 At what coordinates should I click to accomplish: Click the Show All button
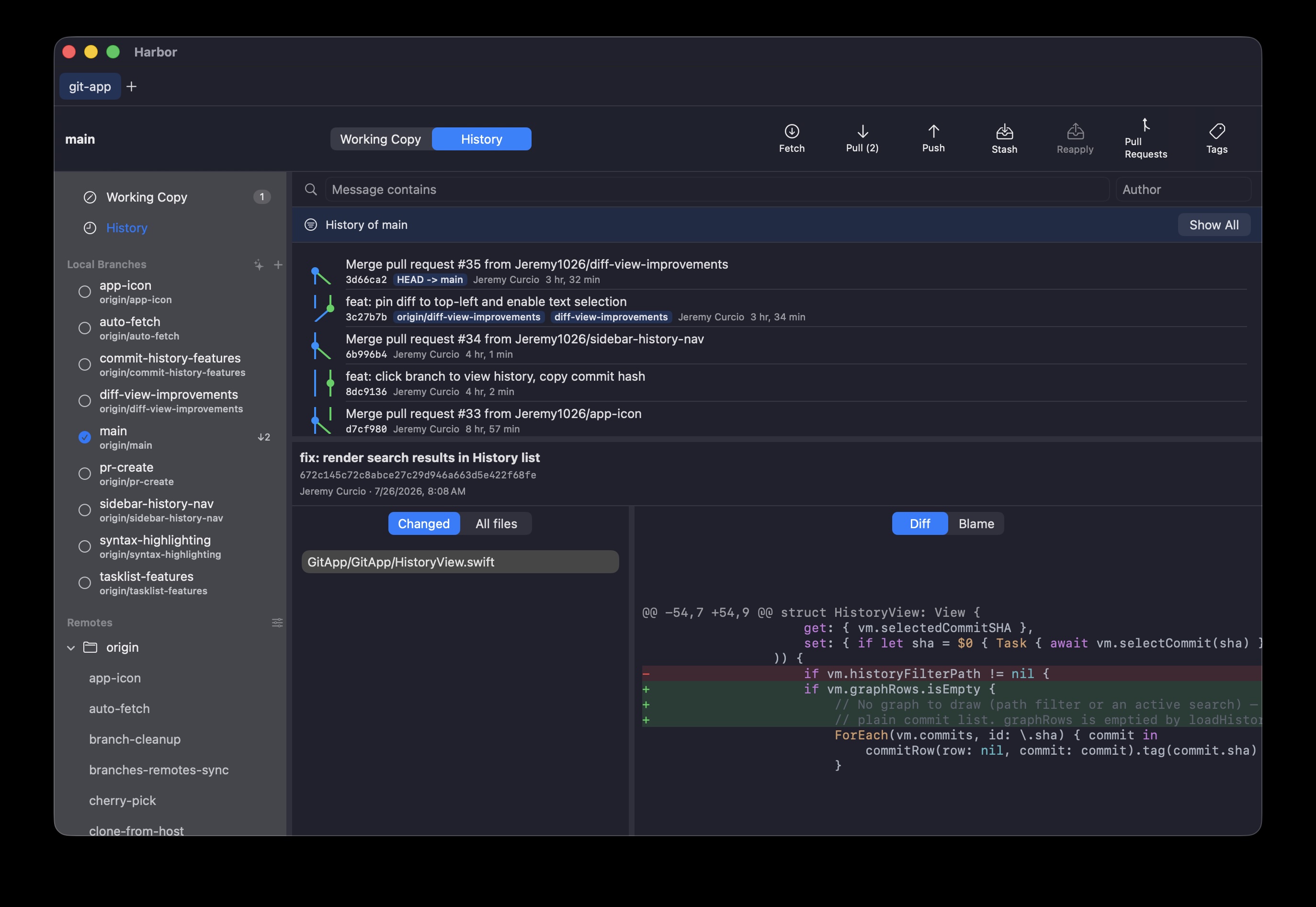tap(1214, 225)
